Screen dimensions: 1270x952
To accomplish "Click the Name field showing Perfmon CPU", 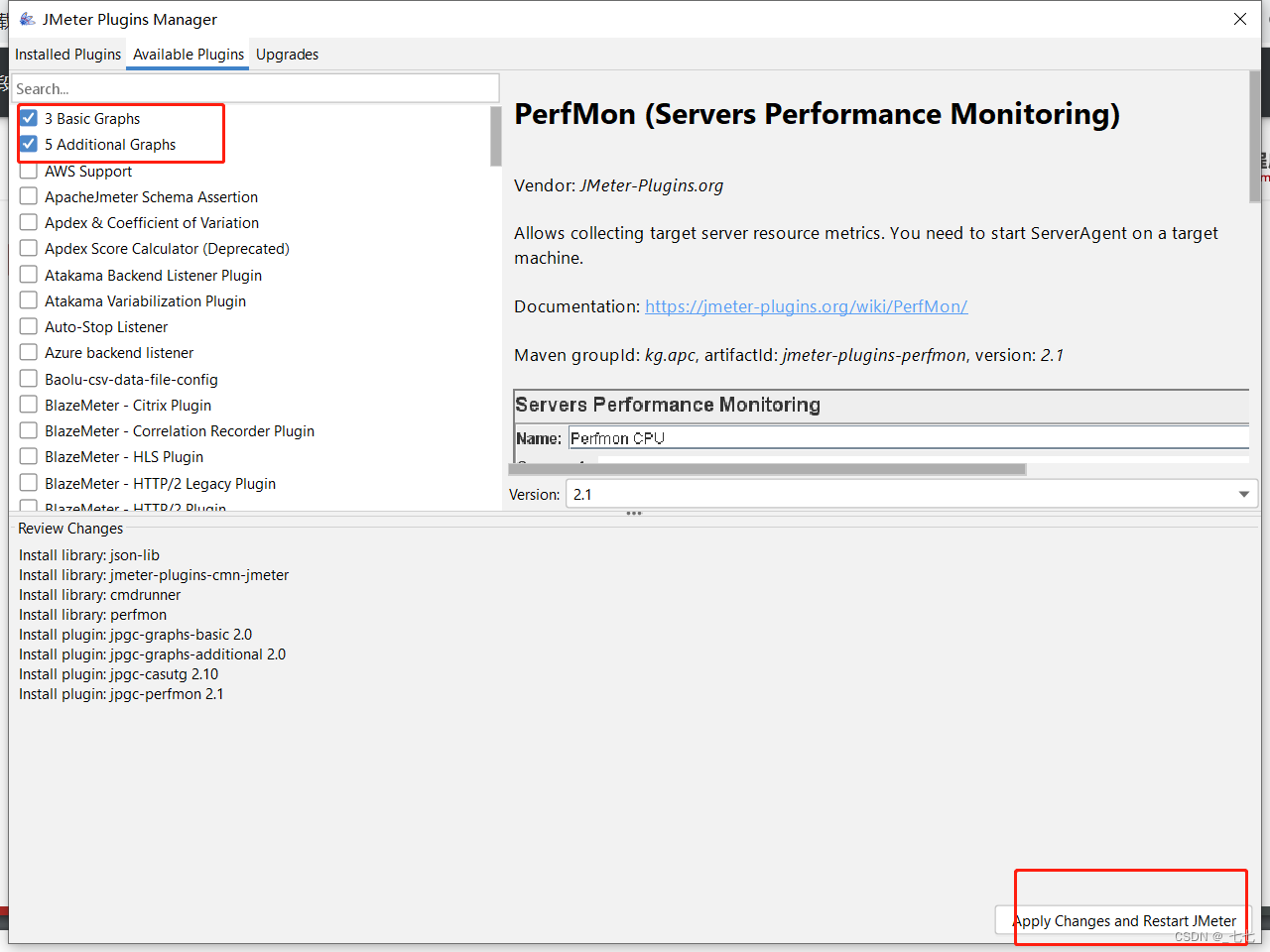I will click(x=908, y=437).
